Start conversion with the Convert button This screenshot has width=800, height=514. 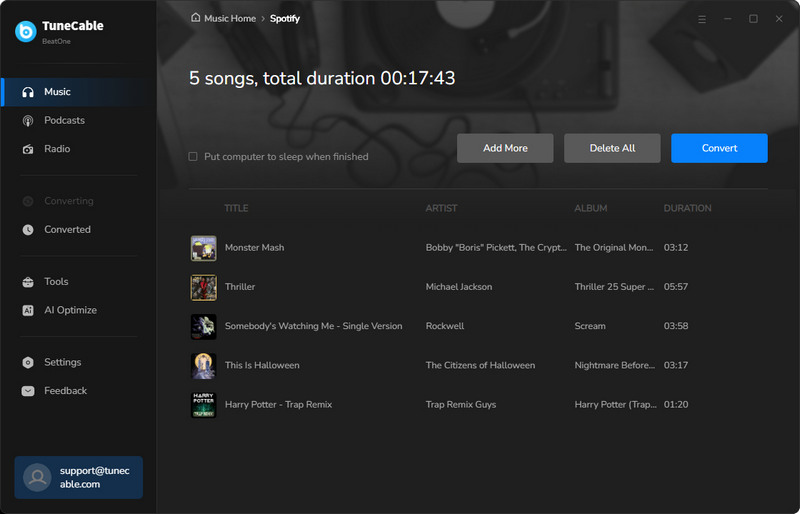point(719,148)
